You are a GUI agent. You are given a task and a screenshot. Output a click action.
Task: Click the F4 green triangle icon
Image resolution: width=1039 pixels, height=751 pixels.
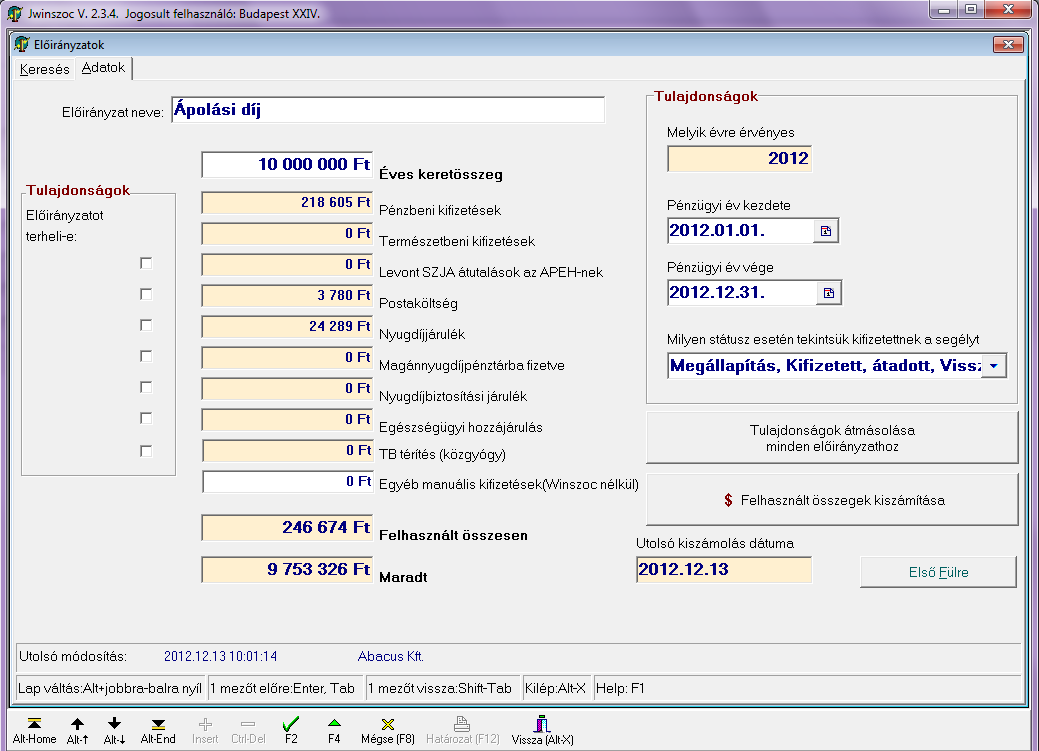334,722
